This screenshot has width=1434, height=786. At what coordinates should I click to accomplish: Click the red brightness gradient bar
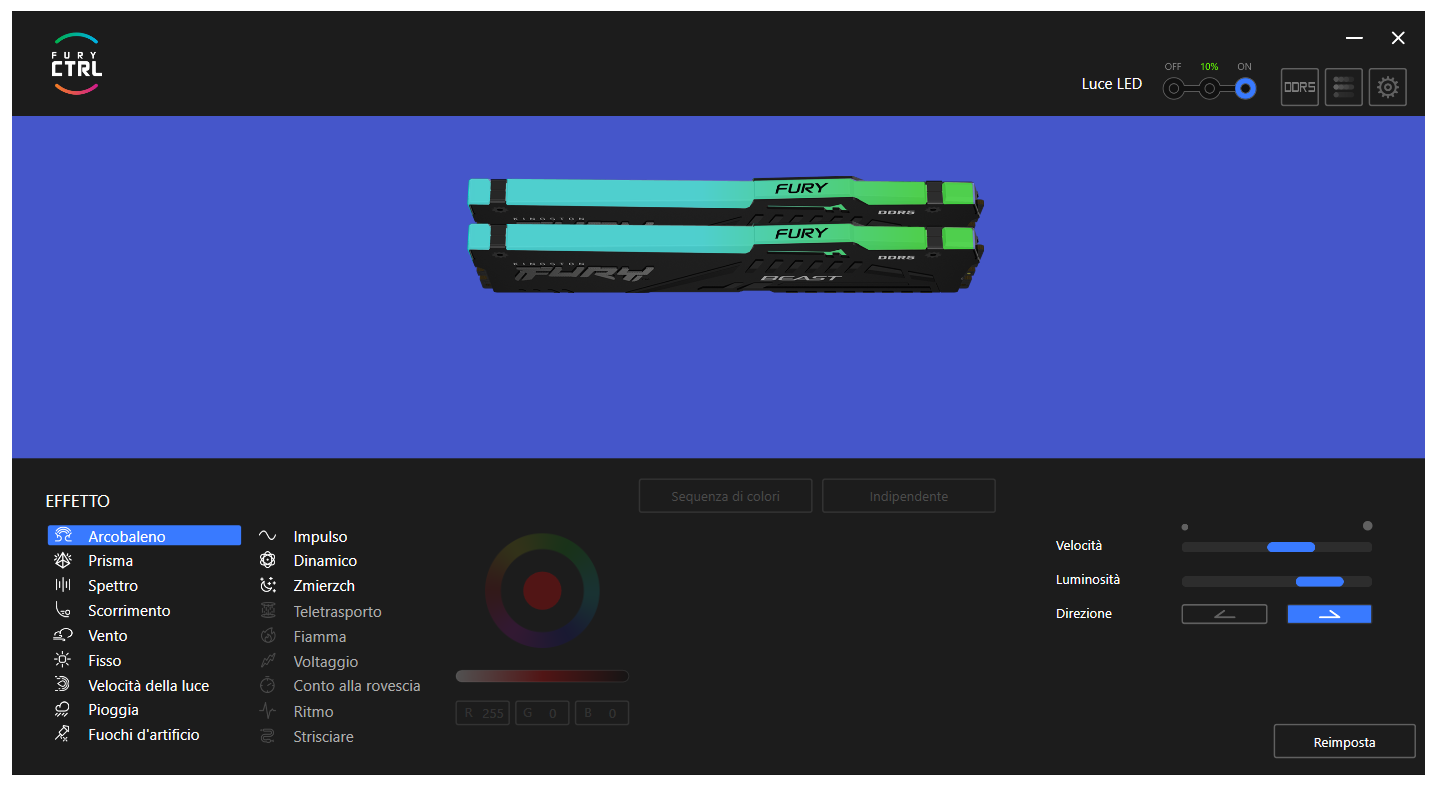click(x=542, y=676)
